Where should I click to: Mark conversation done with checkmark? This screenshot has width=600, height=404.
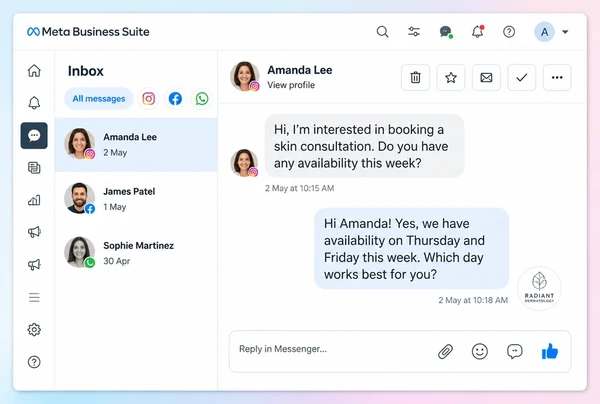pos(522,78)
